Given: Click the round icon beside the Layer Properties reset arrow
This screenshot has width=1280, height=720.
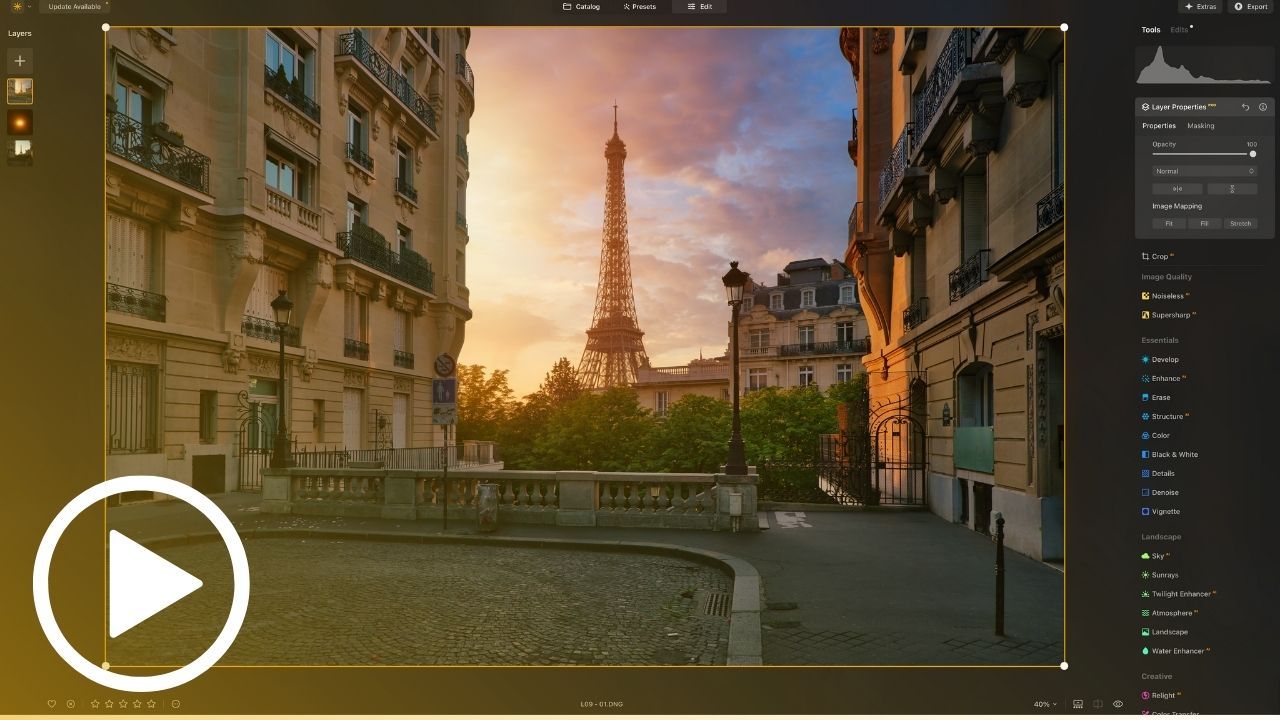Looking at the screenshot, I should [x=1263, y=107].
